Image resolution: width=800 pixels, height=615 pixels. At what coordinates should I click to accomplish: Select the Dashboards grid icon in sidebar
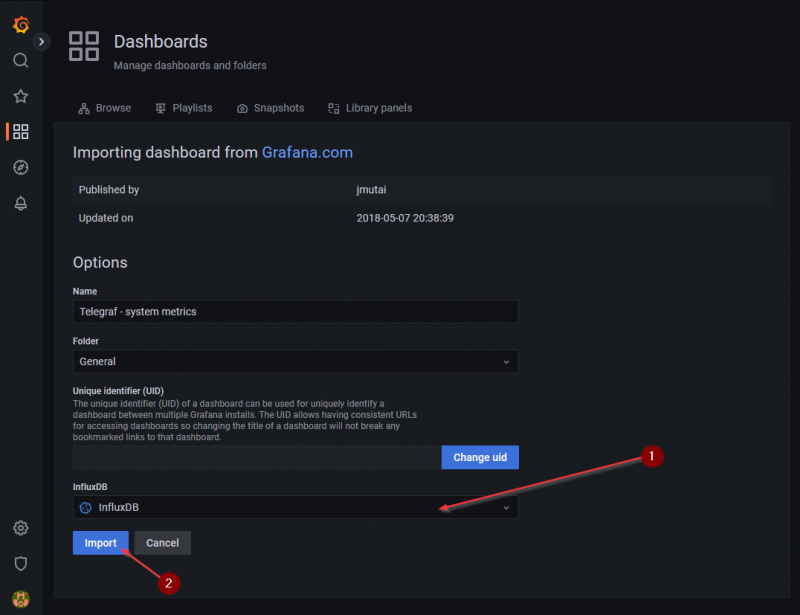(20, 132)
